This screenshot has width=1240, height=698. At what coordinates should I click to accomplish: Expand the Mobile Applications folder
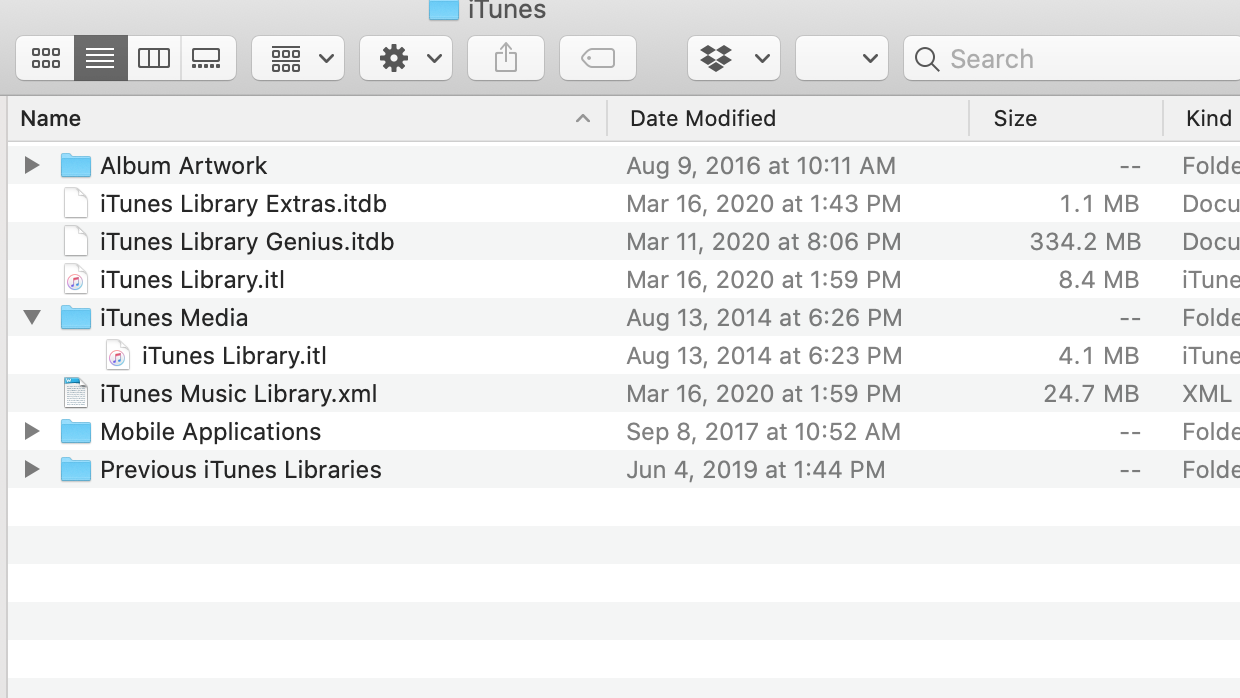coord(32,431)
